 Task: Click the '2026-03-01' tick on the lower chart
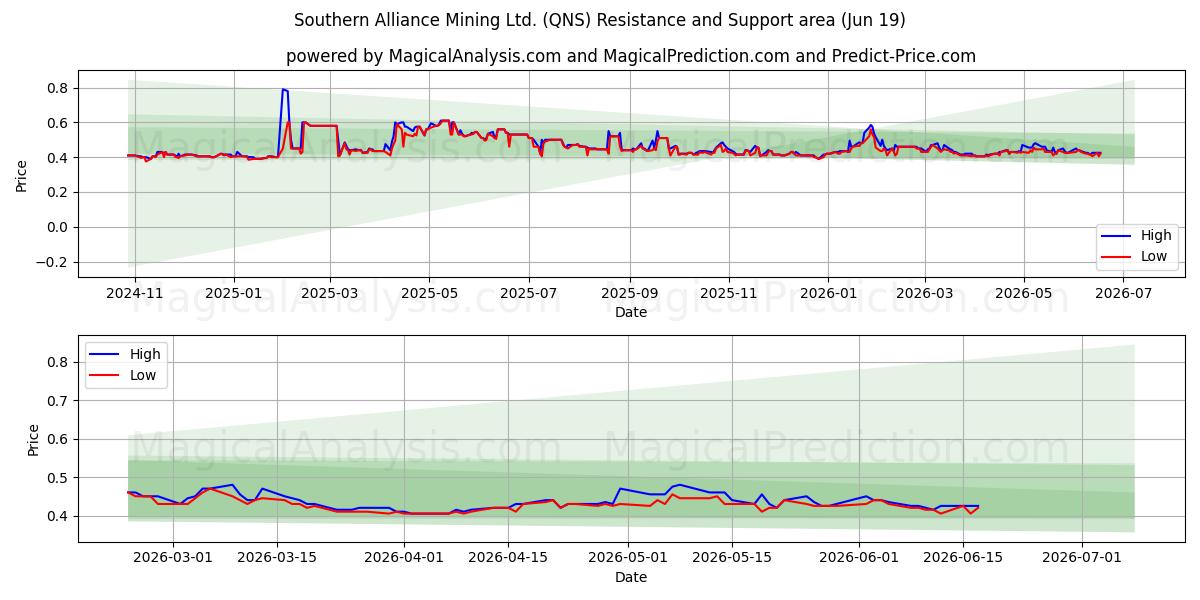tap(173, 559)
